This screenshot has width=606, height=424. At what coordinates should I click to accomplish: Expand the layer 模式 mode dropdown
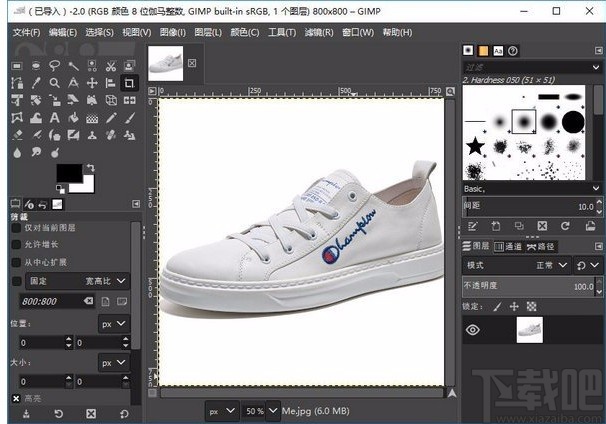click(548, 266)
